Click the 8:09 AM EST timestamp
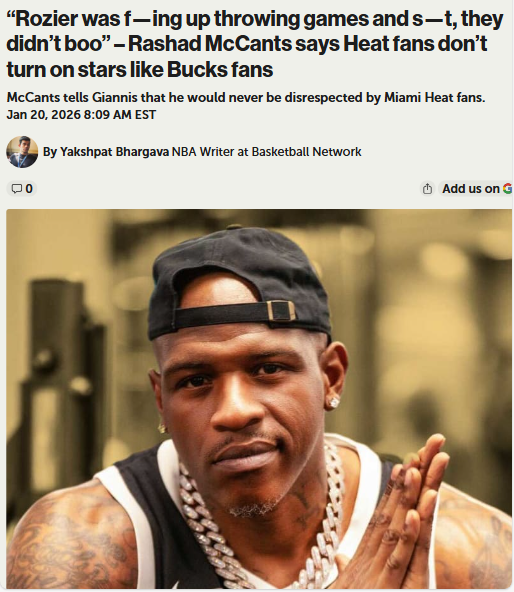Screen dimensions: 514x592 click(x=120, y=115)
